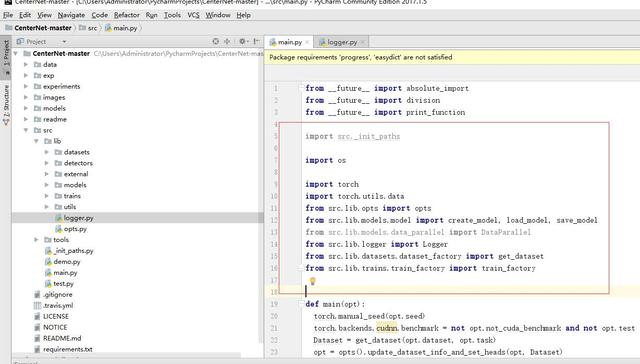Expand the top-level models folder
The width and height of the screenshot is (640, 364).
click(26, 108)
